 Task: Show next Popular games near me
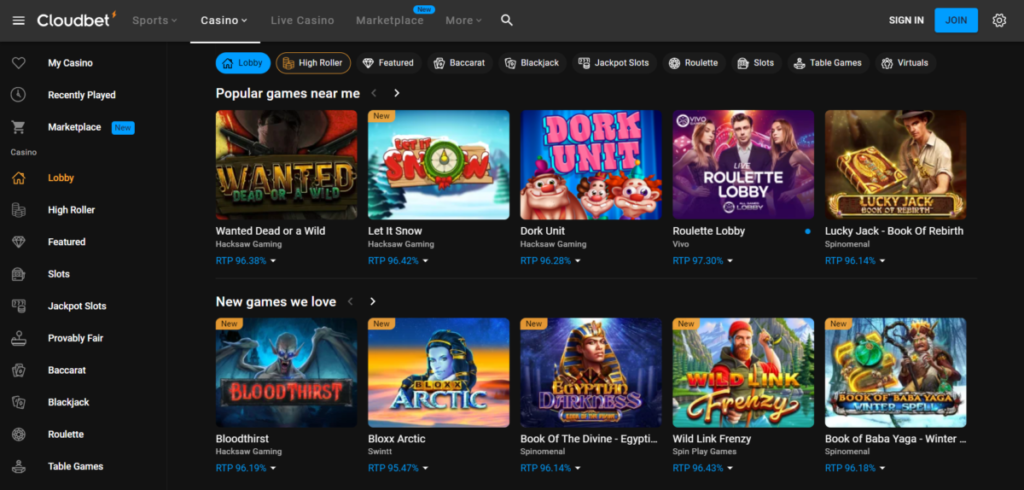[x=396, y=93]
